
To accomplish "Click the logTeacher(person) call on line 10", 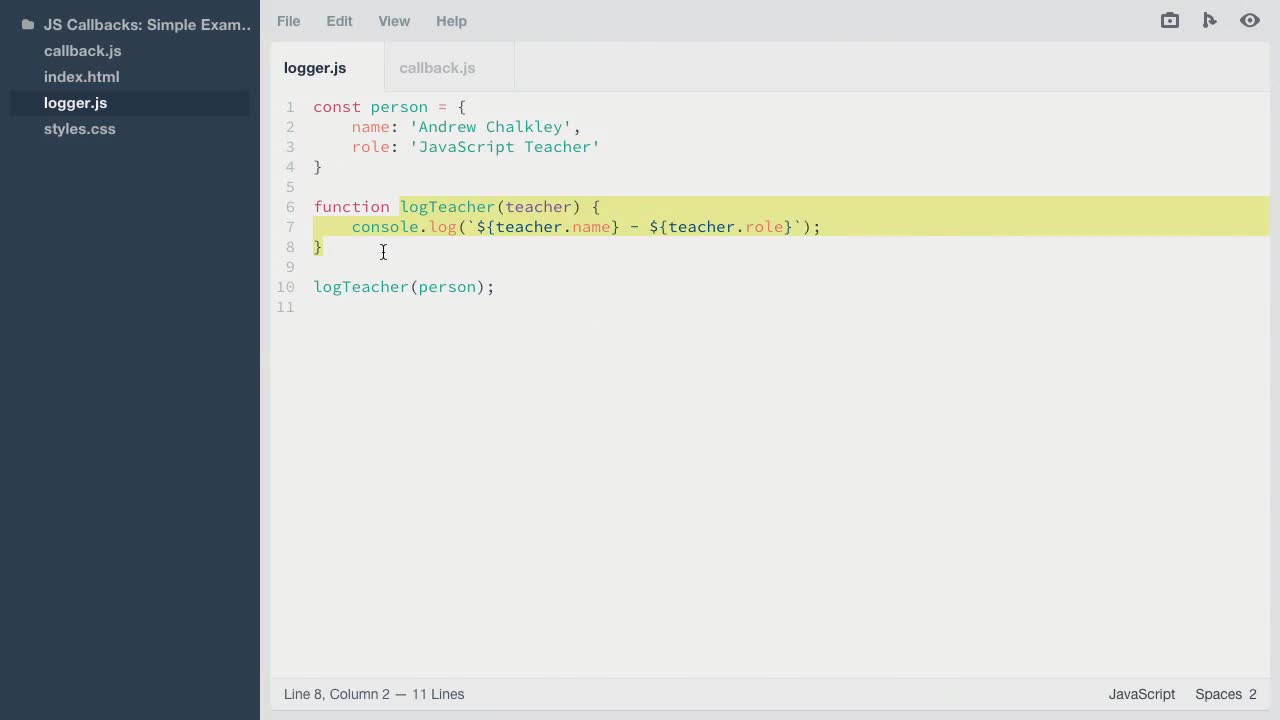I will [403, 287].
